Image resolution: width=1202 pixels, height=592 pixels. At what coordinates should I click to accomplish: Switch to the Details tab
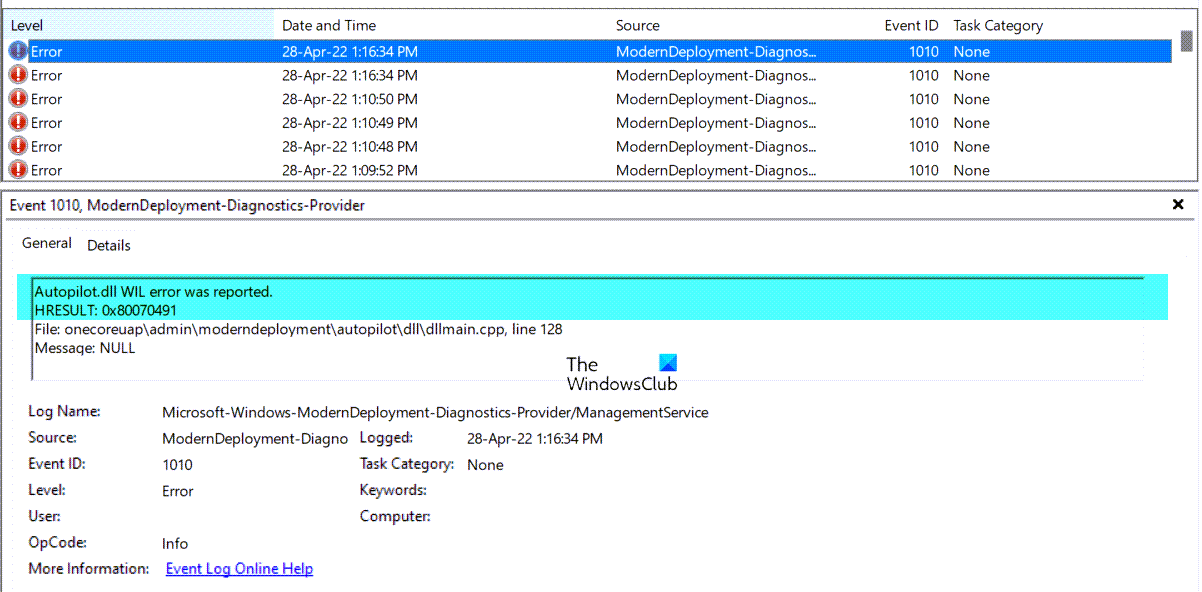pos(109,245)
